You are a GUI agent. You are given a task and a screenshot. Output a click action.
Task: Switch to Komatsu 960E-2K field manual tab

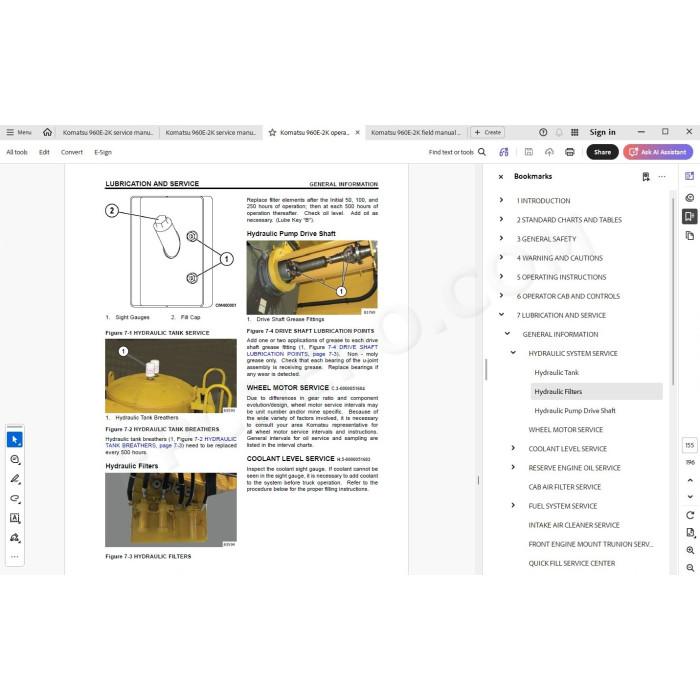[416, 132]
